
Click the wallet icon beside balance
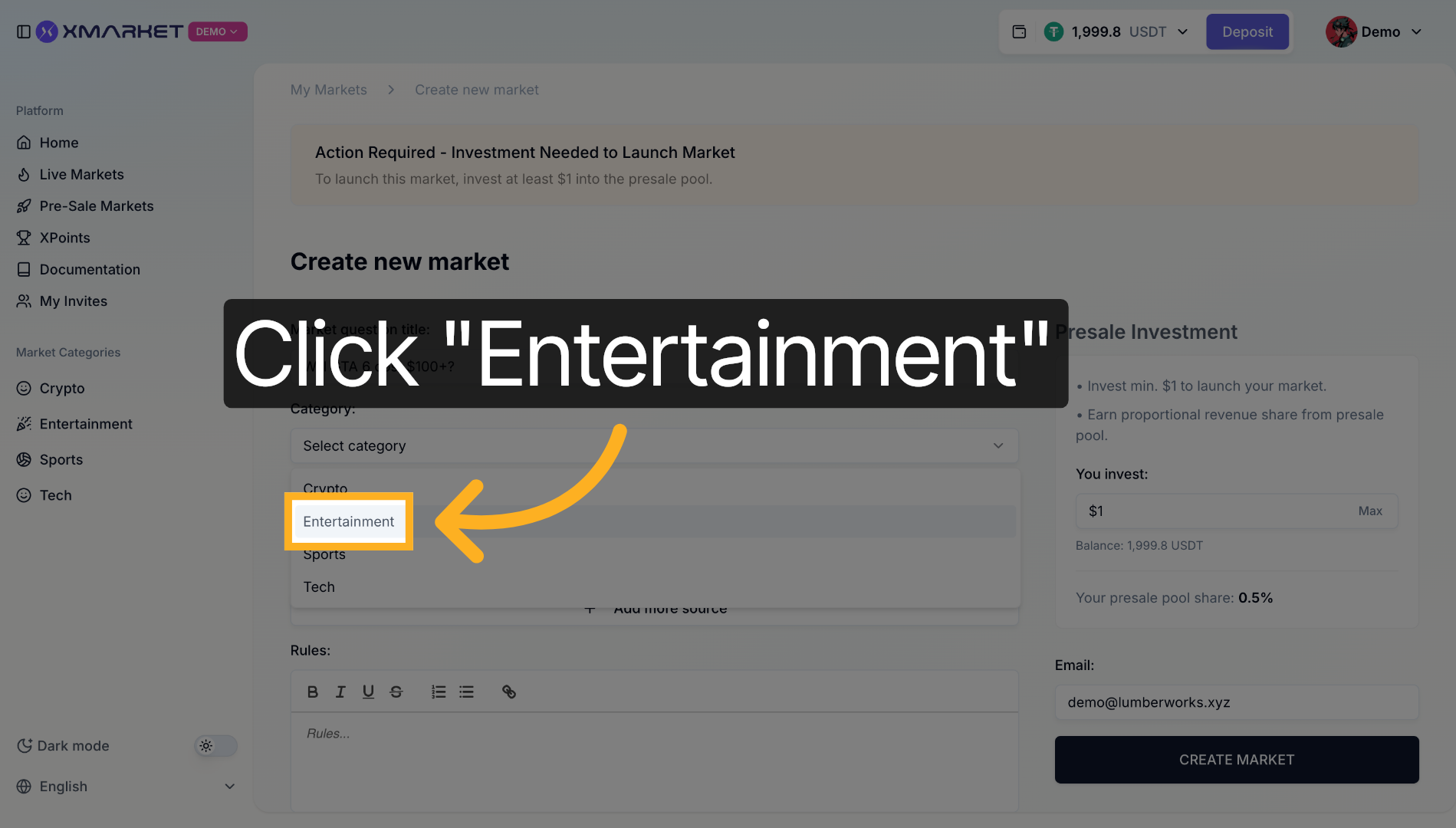[x=1019, y=31]
